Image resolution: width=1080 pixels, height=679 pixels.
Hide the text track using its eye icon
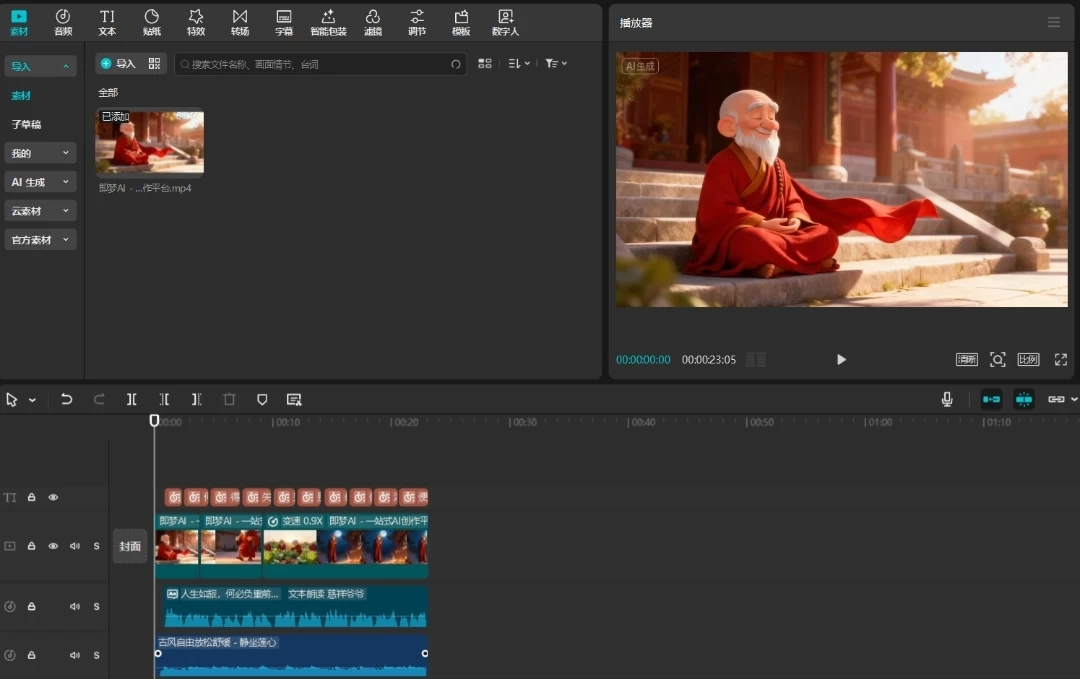pos(53,497)
